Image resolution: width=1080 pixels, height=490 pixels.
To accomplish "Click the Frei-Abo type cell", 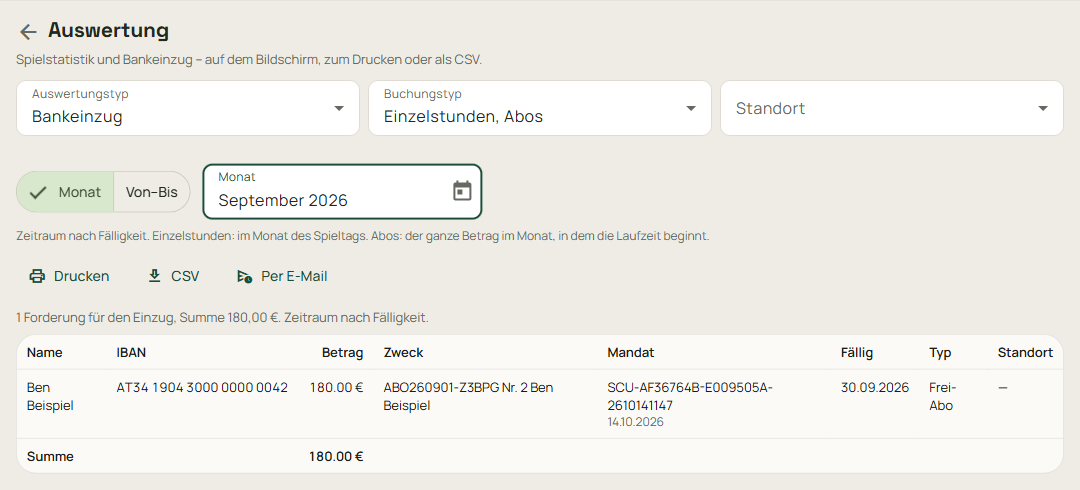I will (x=941, y=396).
